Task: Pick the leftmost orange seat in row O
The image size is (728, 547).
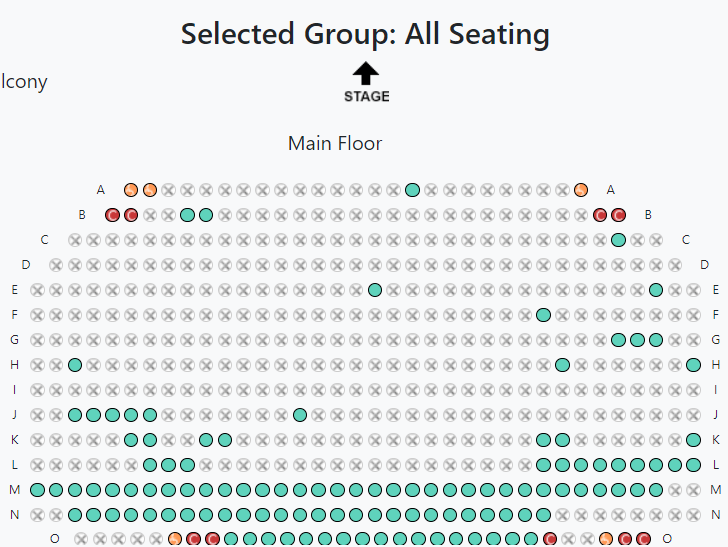Action: tap(175, 539)
